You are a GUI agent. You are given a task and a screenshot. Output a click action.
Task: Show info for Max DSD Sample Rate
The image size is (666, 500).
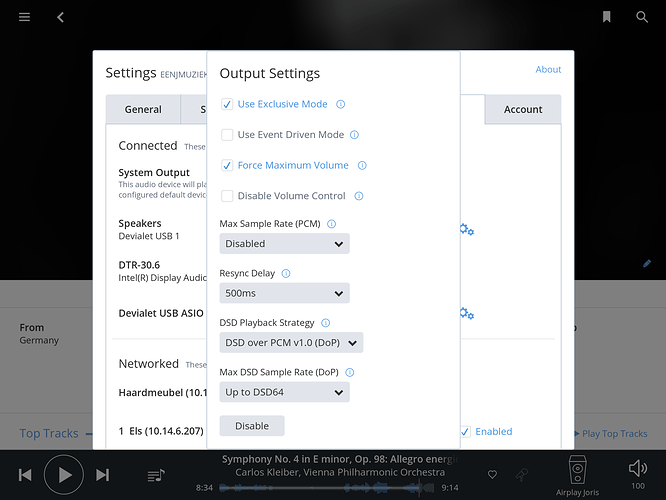coord(350,372)
